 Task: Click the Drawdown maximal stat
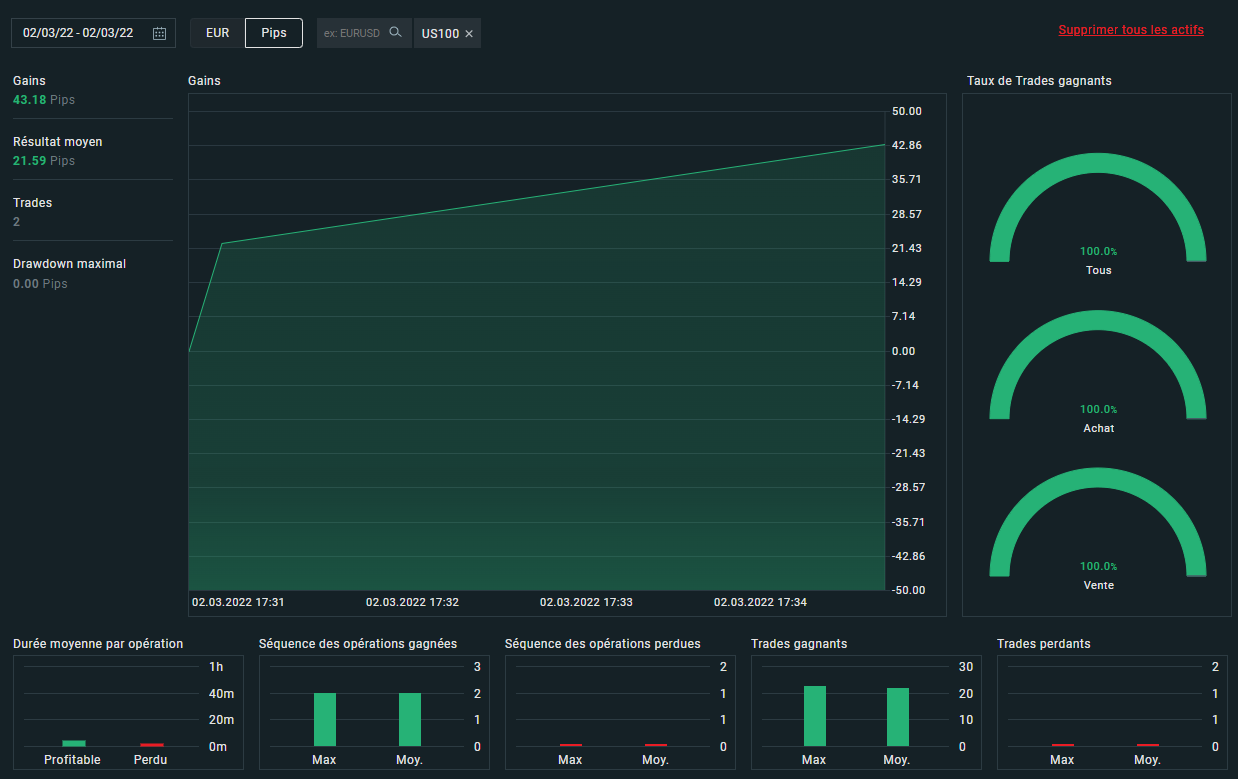[69, 264]
